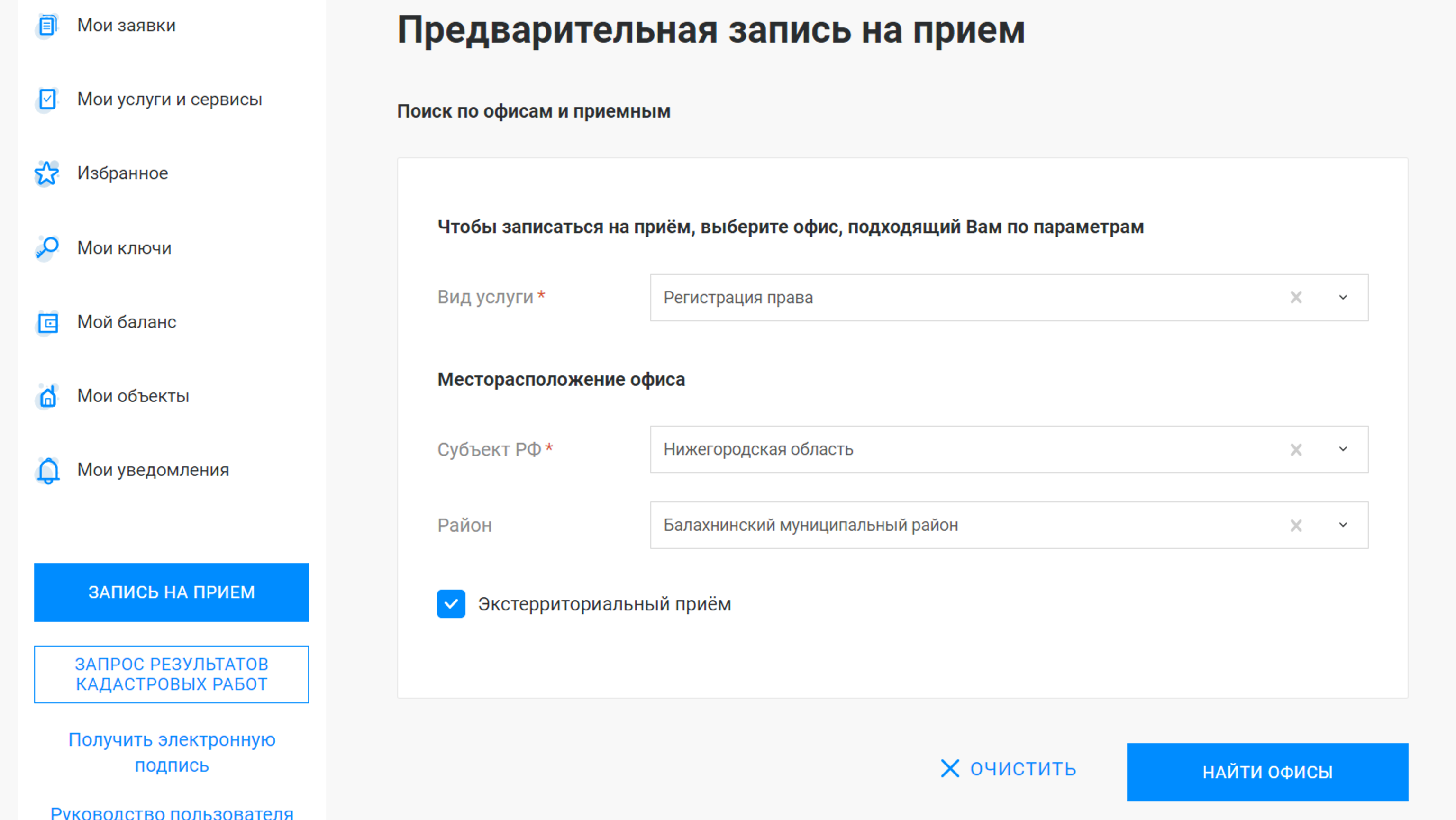Click the Балахнинский муниципальный район field text
This screenshot has height=820, width=1456.
pyautogui.click(x=810, y=526)
